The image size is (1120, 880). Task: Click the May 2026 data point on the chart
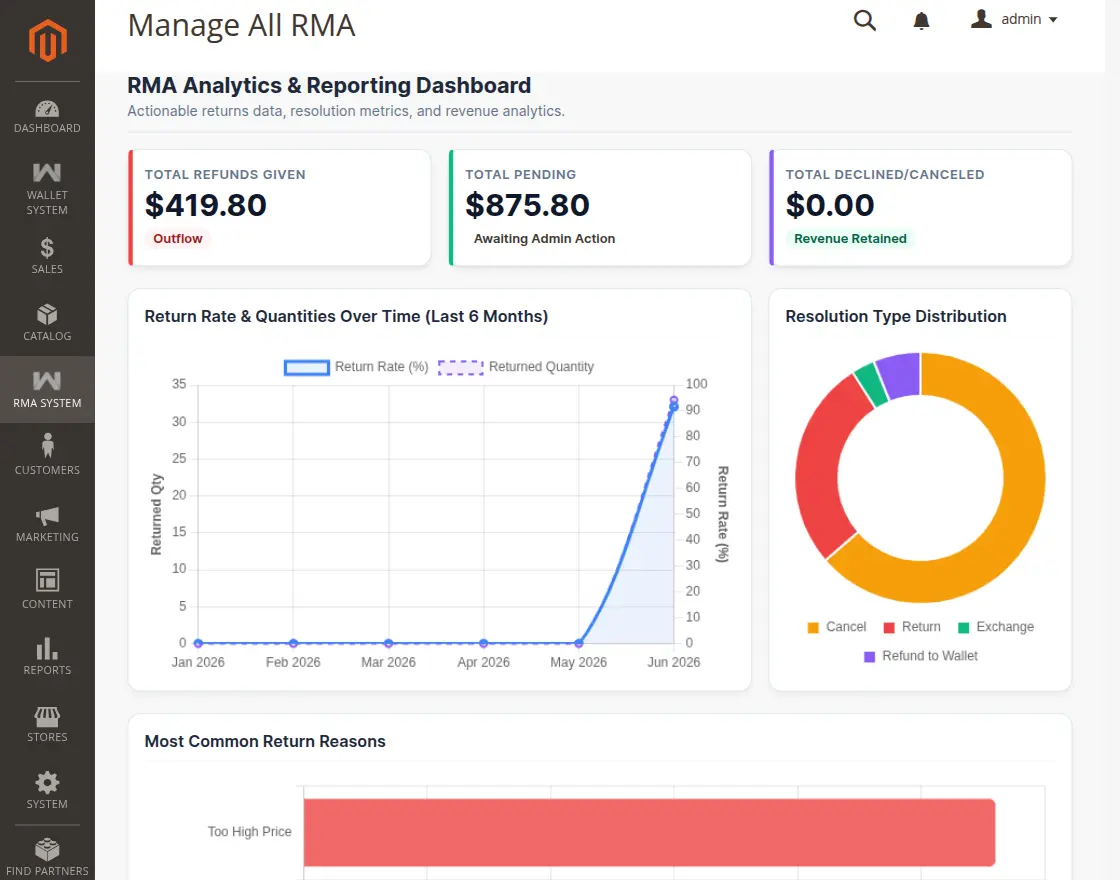(x=579, y=644)
